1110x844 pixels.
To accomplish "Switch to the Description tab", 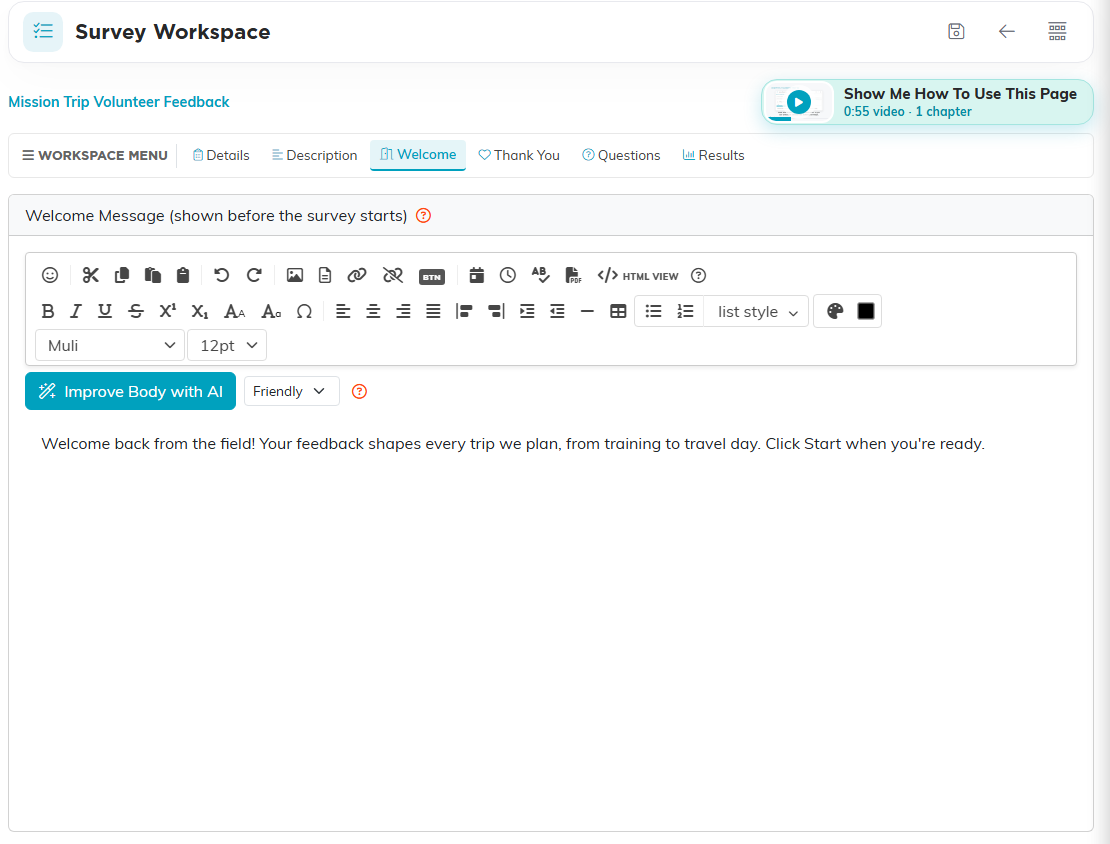I will (x=314, y=156).
